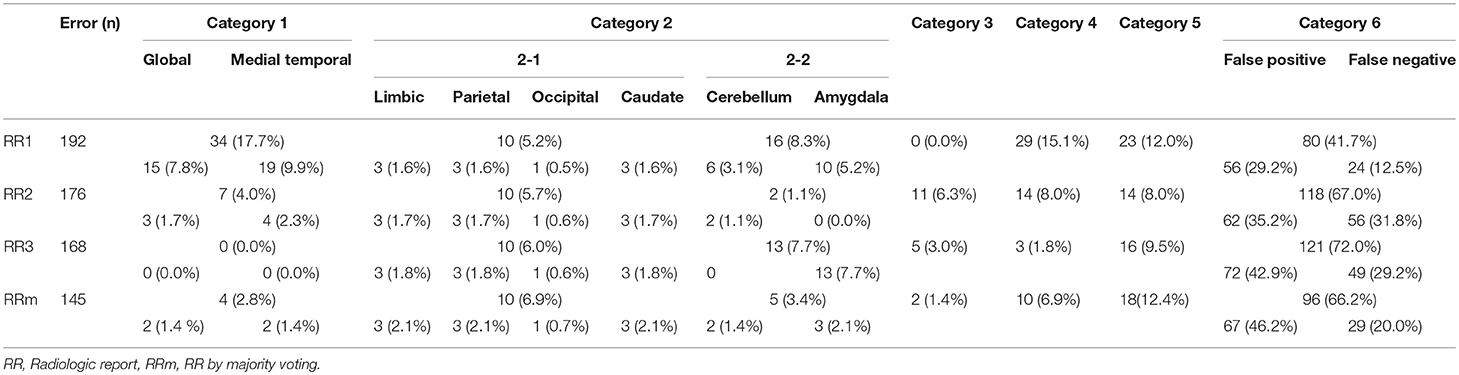The width and height of the screenshot is (1459, 375).
Task: Click the Occipital column subheader
Action: (565, 98)
